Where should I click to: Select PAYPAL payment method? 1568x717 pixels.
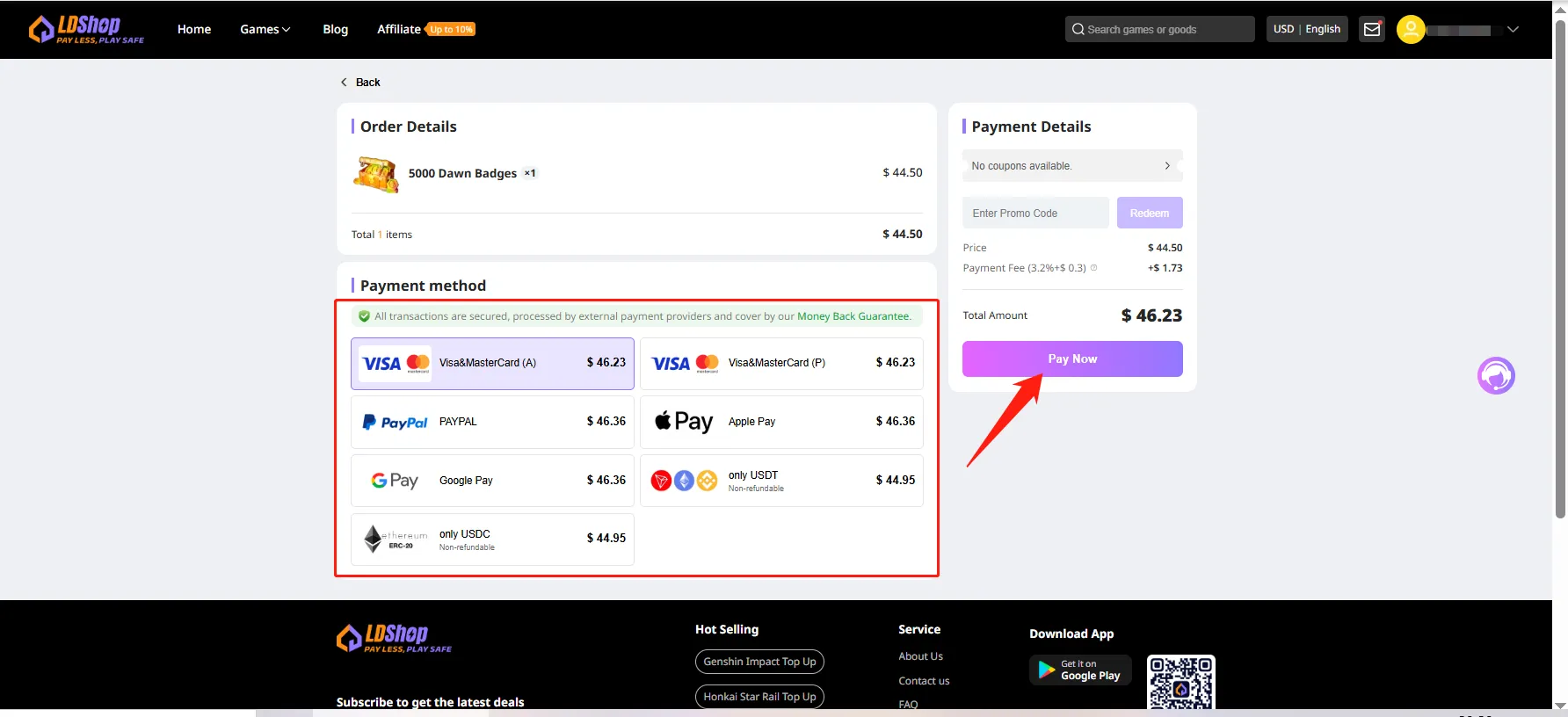coord(492,422)
